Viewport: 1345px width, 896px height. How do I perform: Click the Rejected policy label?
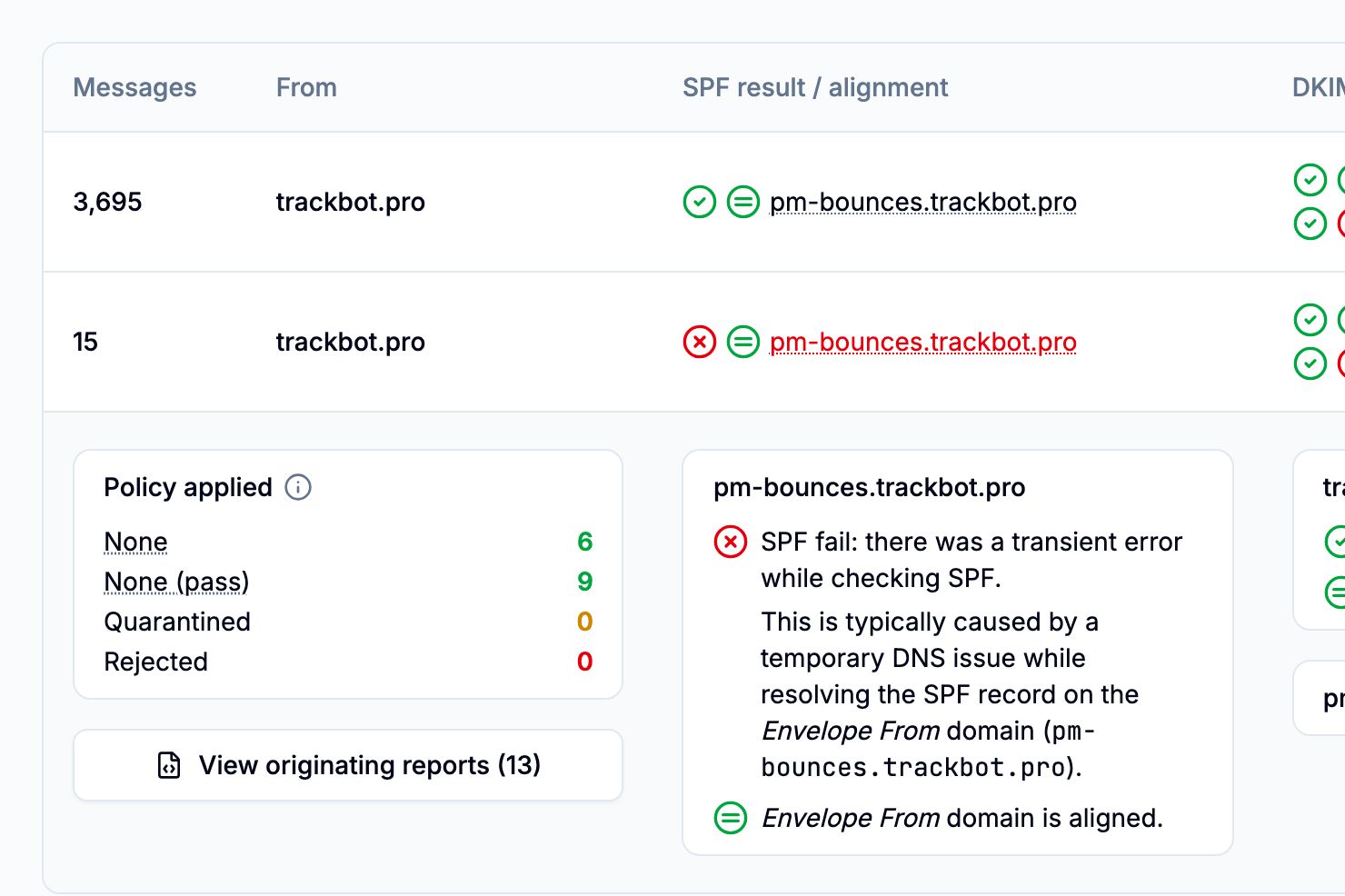[155, 662]
